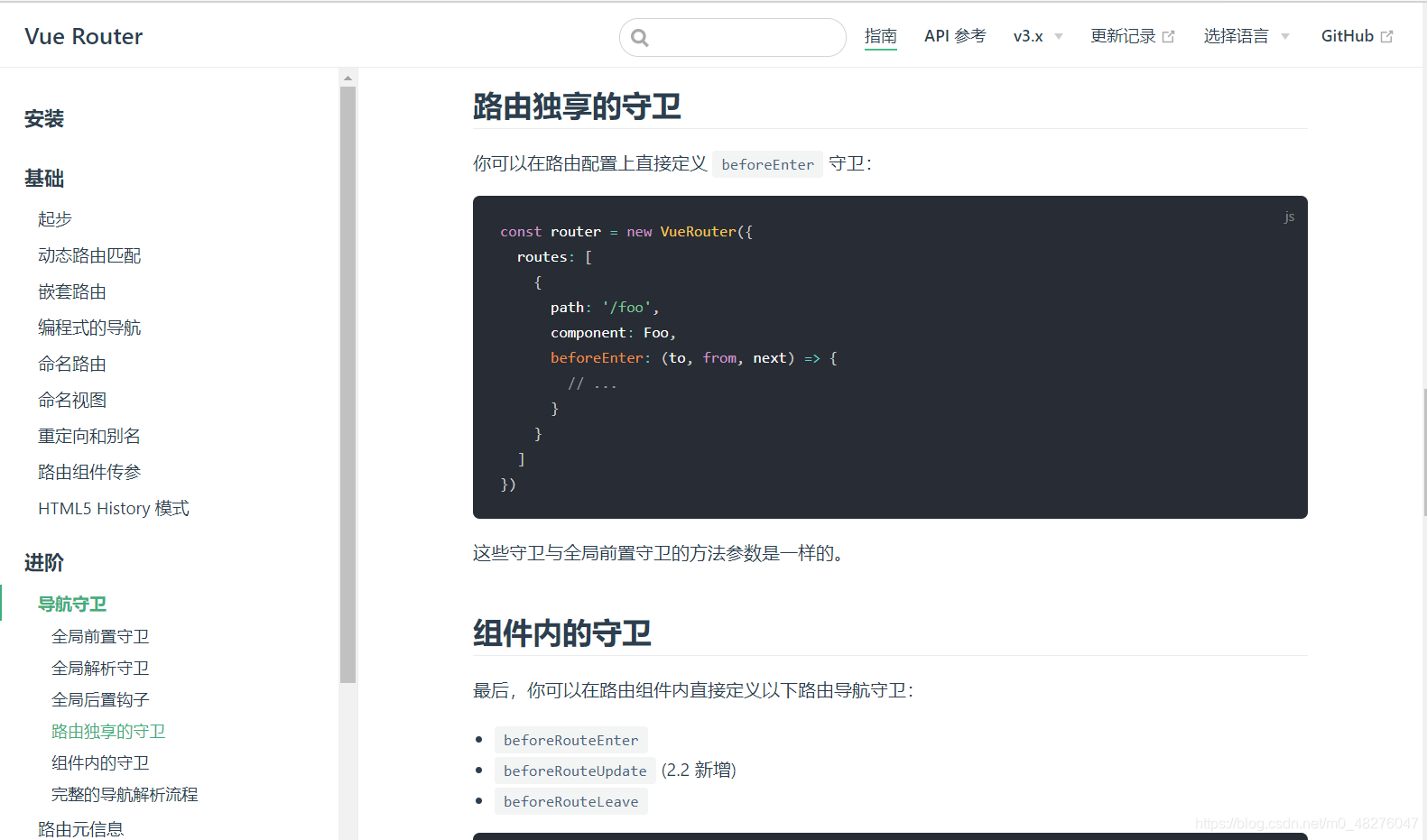This screenshot has height=840, width=1427.
Task: Open 重定向和别名 sidebar link
Action: (x=89, y=436)
